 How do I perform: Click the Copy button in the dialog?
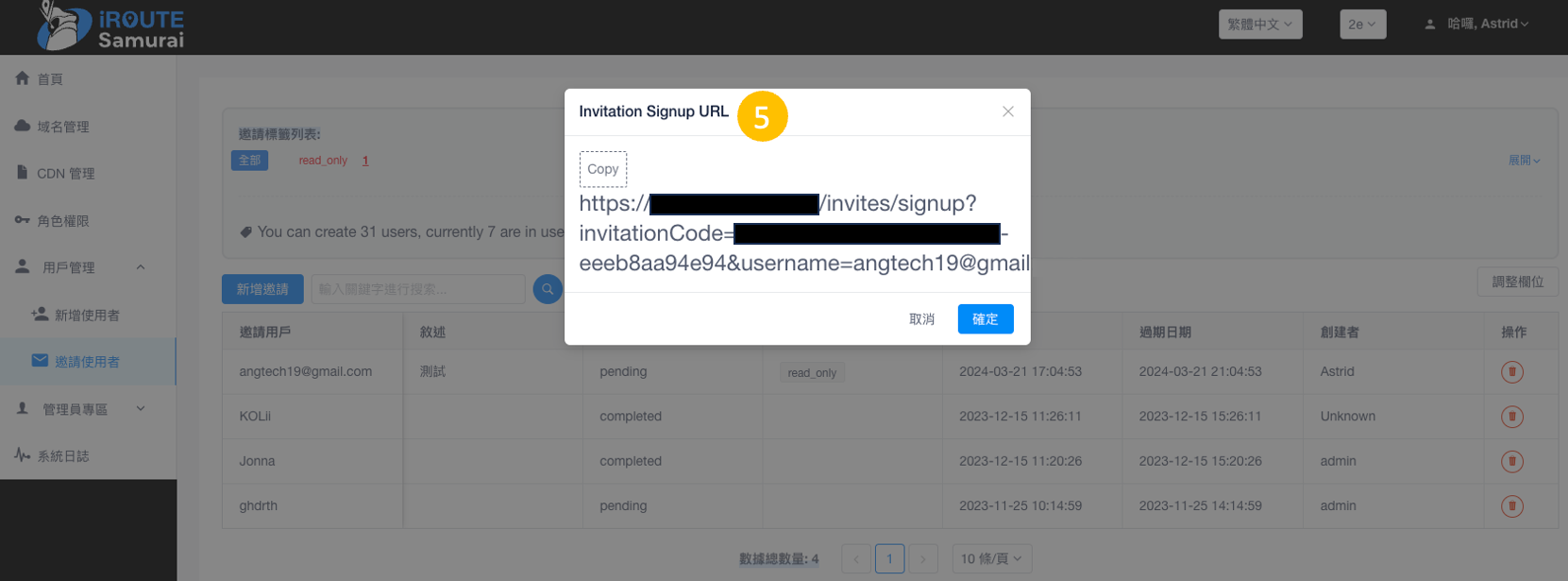602,169
